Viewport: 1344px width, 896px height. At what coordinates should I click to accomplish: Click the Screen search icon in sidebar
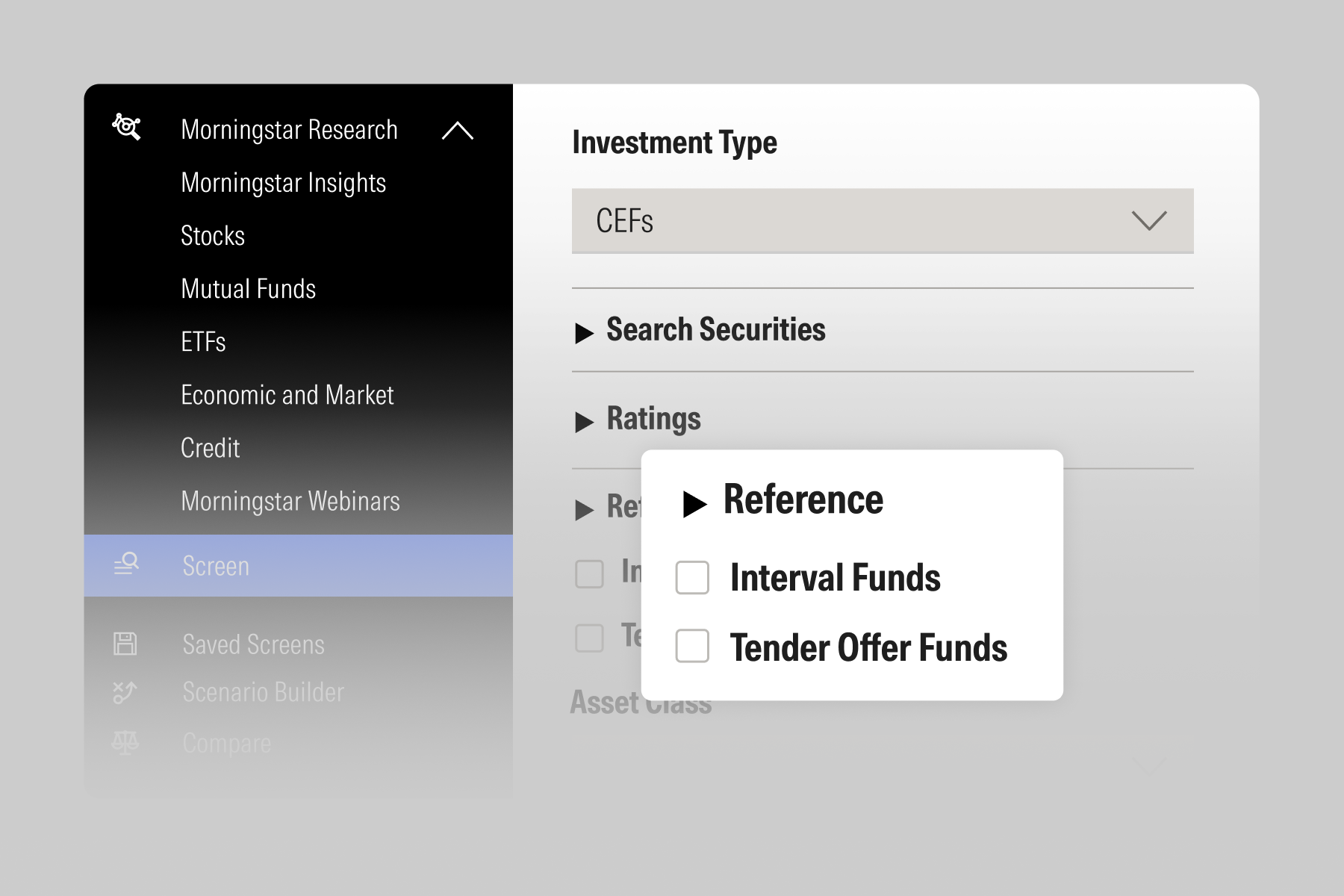pyautogui.click(x=126, y=564)
